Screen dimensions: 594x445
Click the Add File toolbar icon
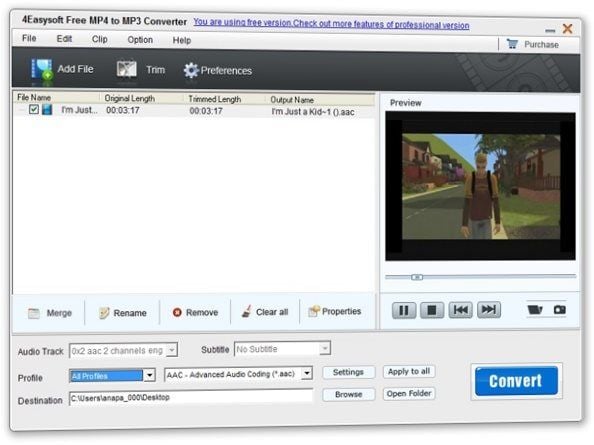42,69
